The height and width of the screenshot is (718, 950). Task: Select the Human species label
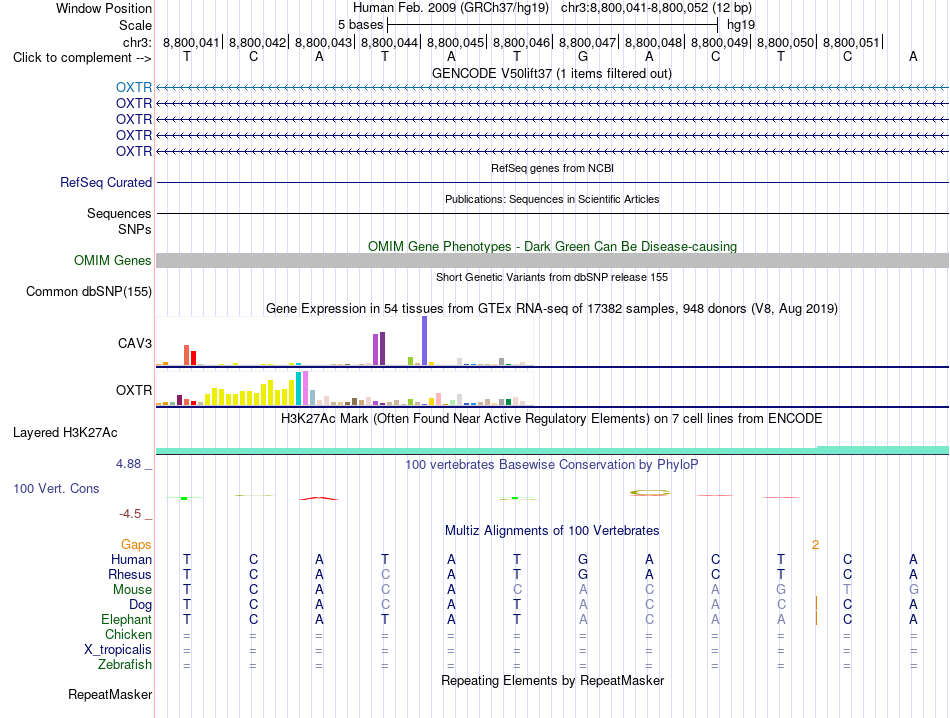(x=131, y=559)
